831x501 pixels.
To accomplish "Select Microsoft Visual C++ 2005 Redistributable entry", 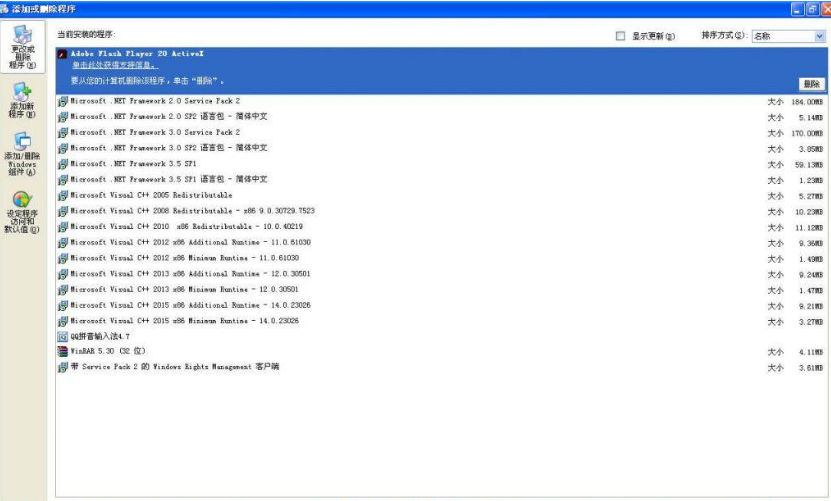I will coord(151,195).
